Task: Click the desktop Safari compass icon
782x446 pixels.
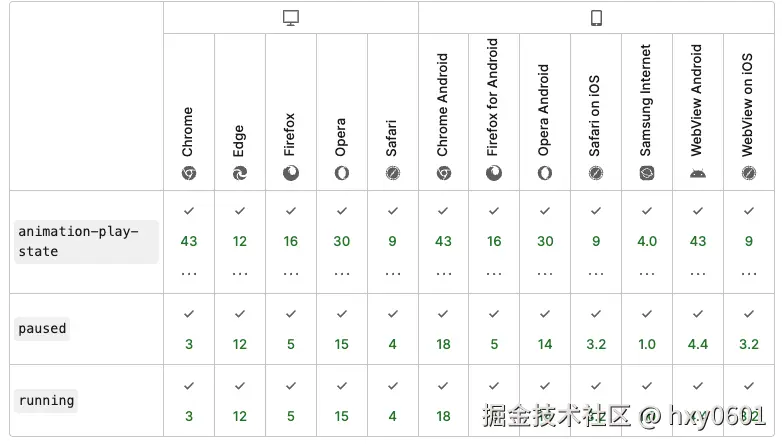Action: pos(393,173)
